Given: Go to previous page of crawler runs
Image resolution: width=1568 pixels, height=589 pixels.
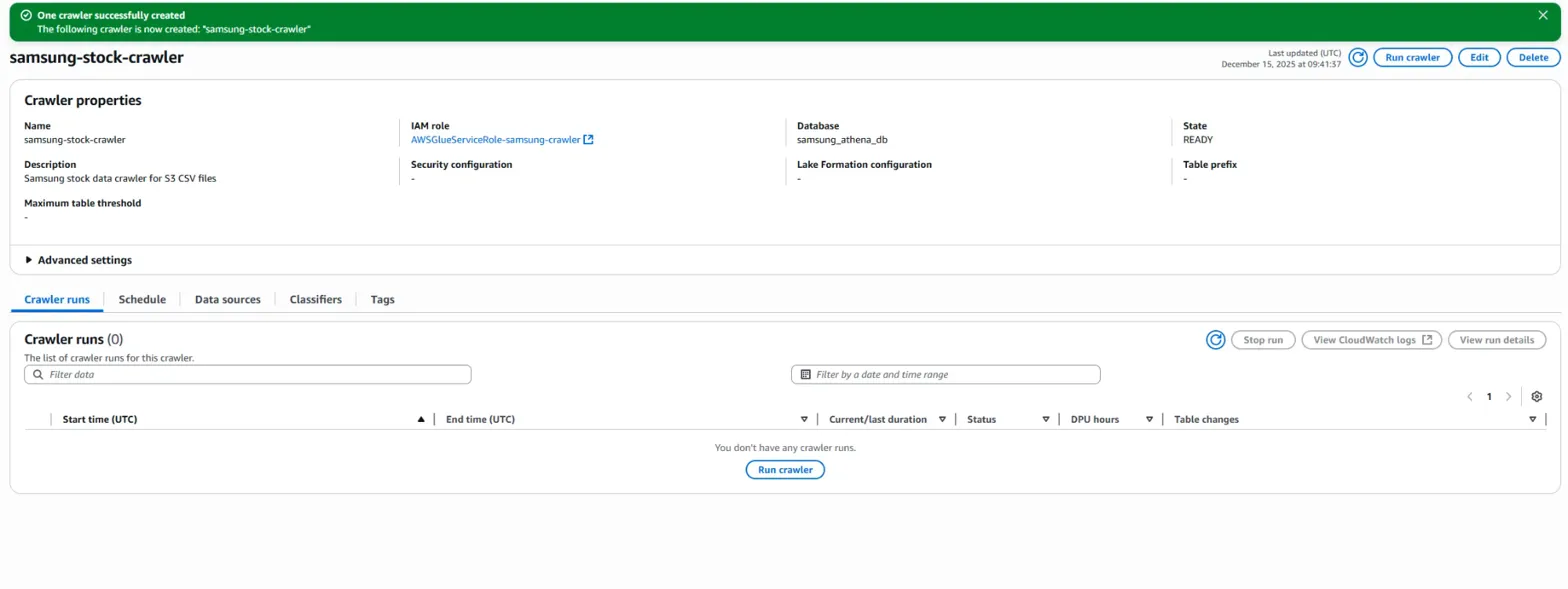Looking at the screenshot, I should [x=1470, y=397].
